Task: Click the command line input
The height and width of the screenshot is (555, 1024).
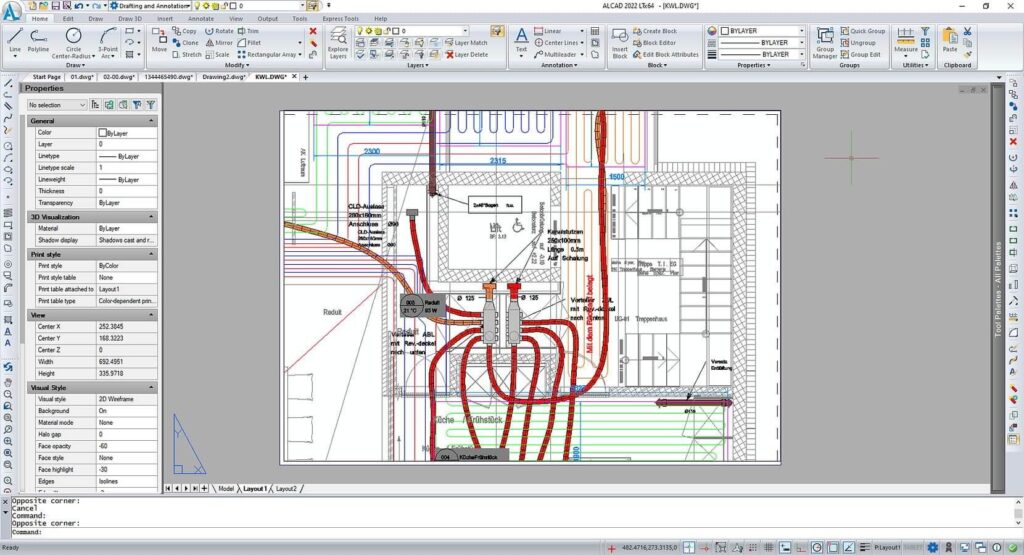Action: (x=509, y=532)
